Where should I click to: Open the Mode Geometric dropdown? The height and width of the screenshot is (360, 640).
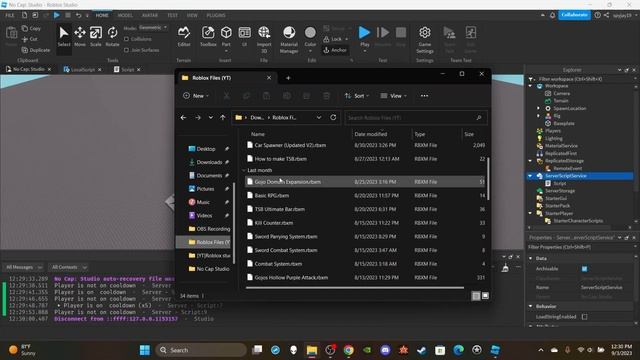pos(153,28)
